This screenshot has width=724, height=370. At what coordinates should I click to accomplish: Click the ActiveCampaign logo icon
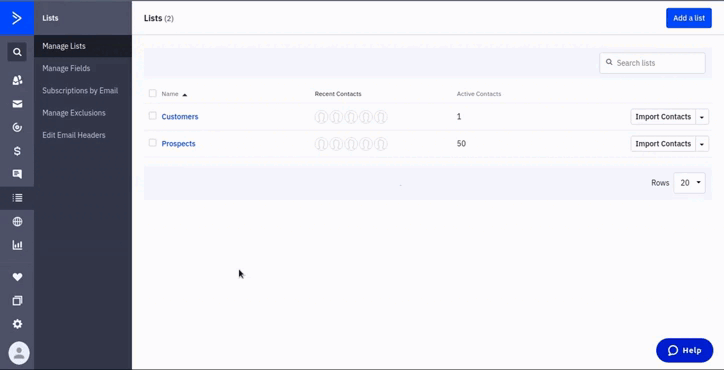point(17,18)
